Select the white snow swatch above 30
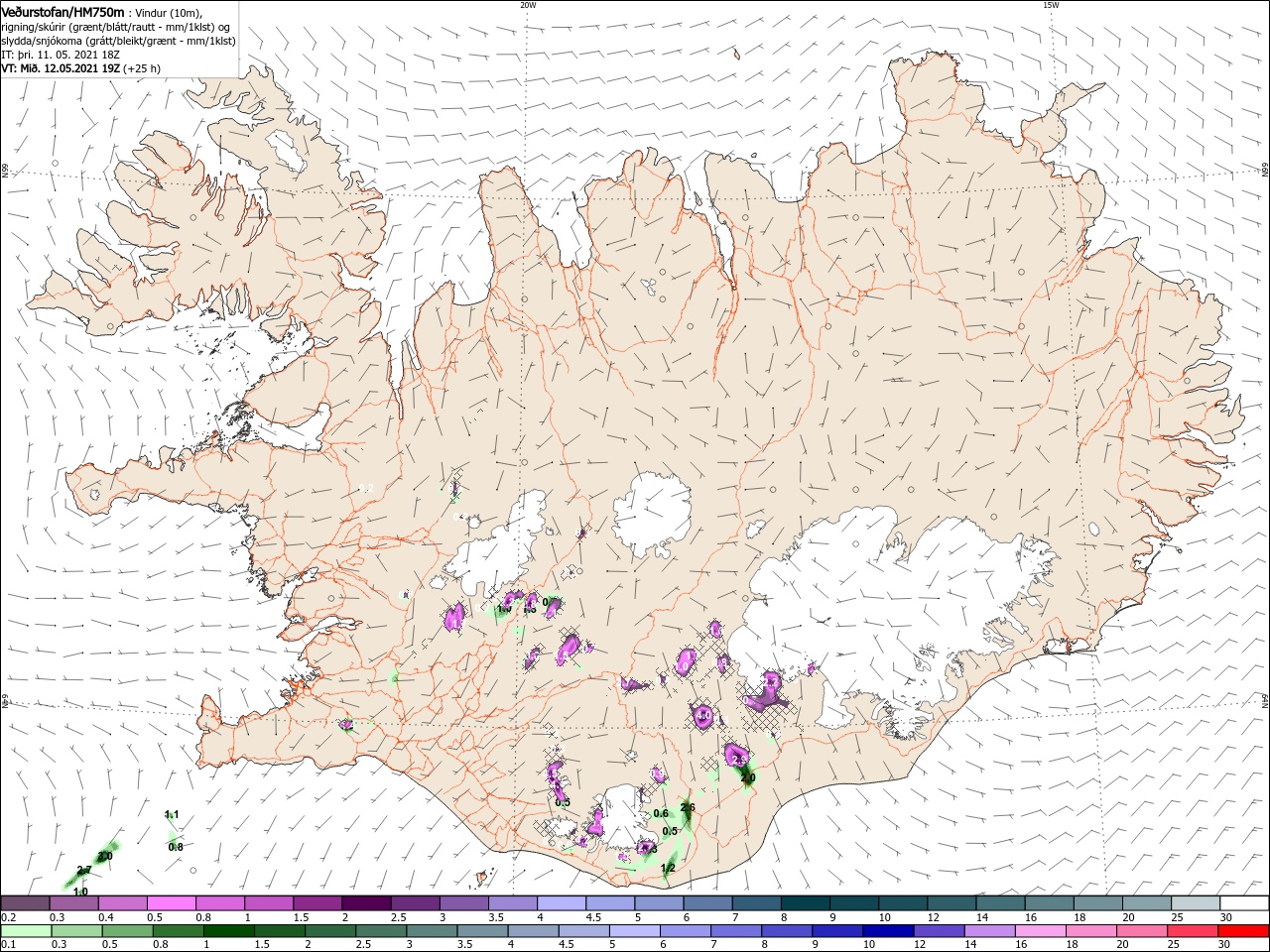The width and height of the screenshot is (1270, 952). [1245, 903]
